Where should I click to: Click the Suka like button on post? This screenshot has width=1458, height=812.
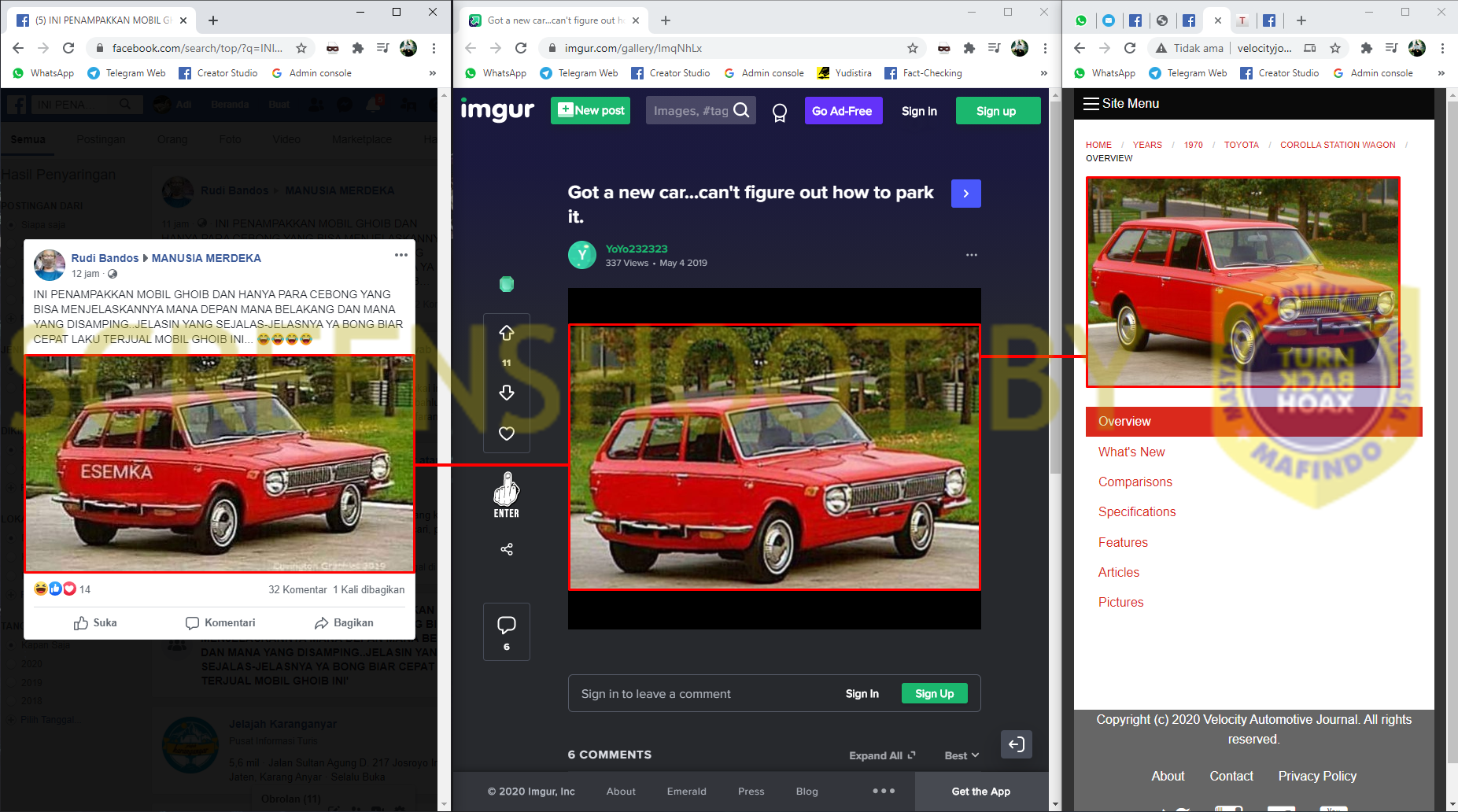click(x=95, y=623)
